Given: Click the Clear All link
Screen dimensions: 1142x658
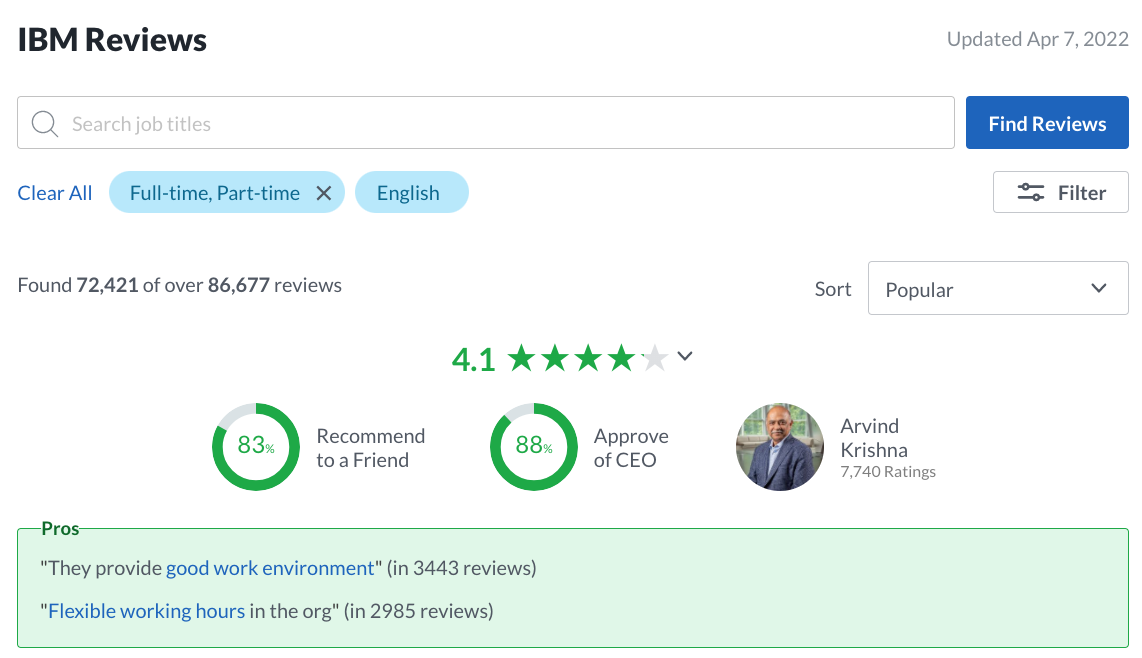Looking at the screenshot, I should click(55, 193).
